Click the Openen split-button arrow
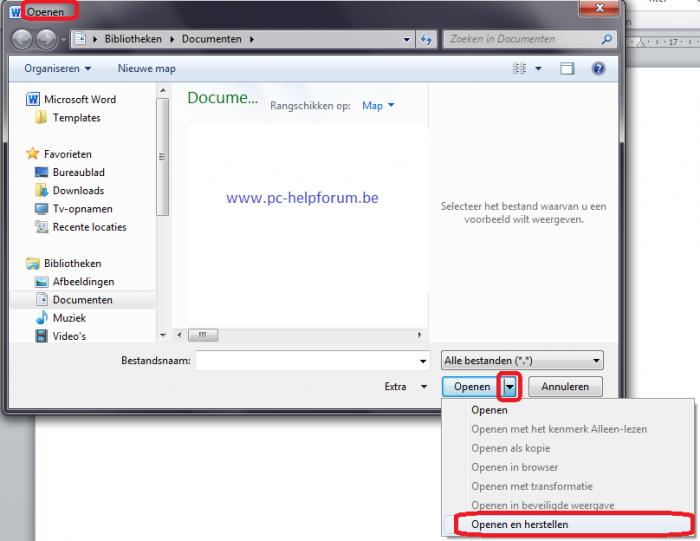Image resolution: width=700 pixels, height=541 pixels. 509,387
